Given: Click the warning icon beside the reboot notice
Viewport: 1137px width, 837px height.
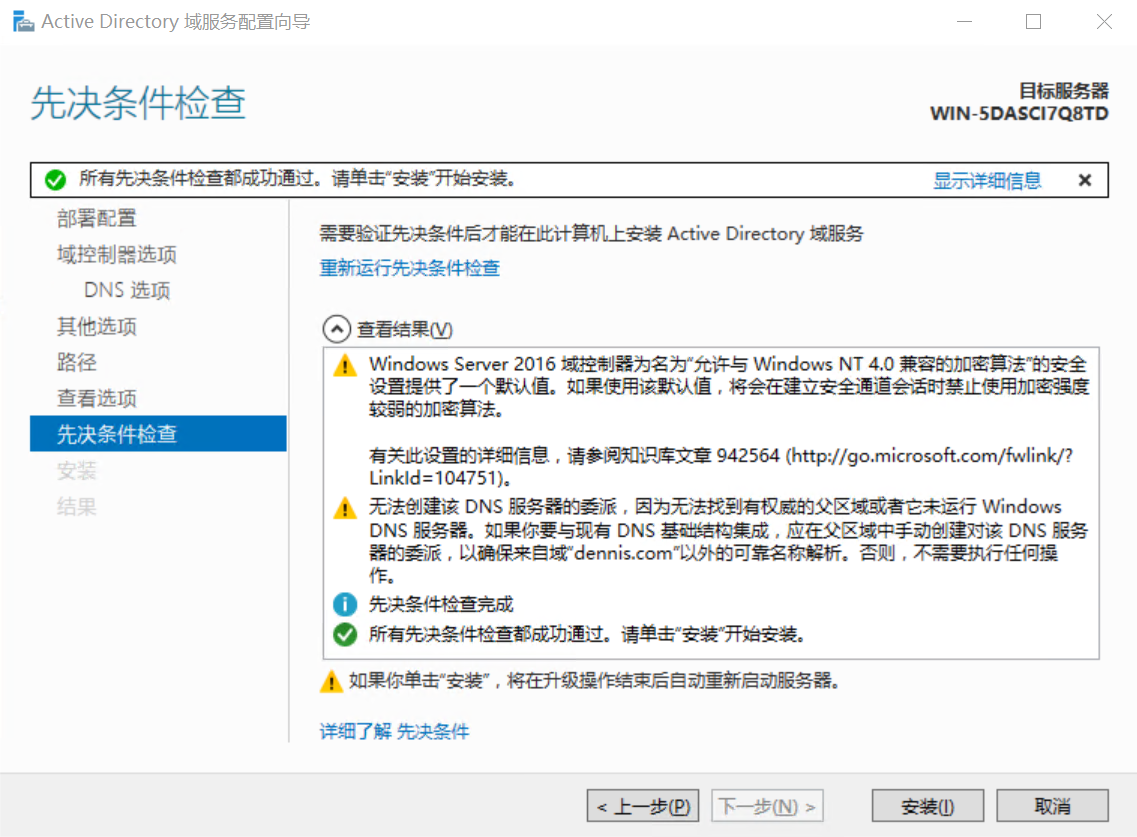Looking at the screenshot, I should point(331,681).
